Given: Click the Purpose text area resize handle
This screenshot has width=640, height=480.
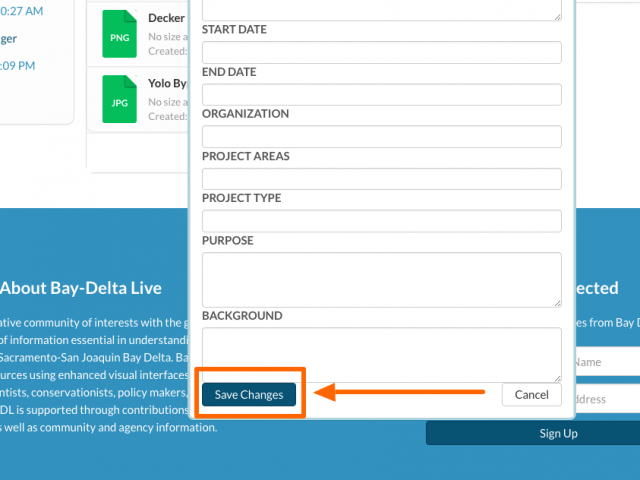Looking at the screenshot, I should pos(556,302).
